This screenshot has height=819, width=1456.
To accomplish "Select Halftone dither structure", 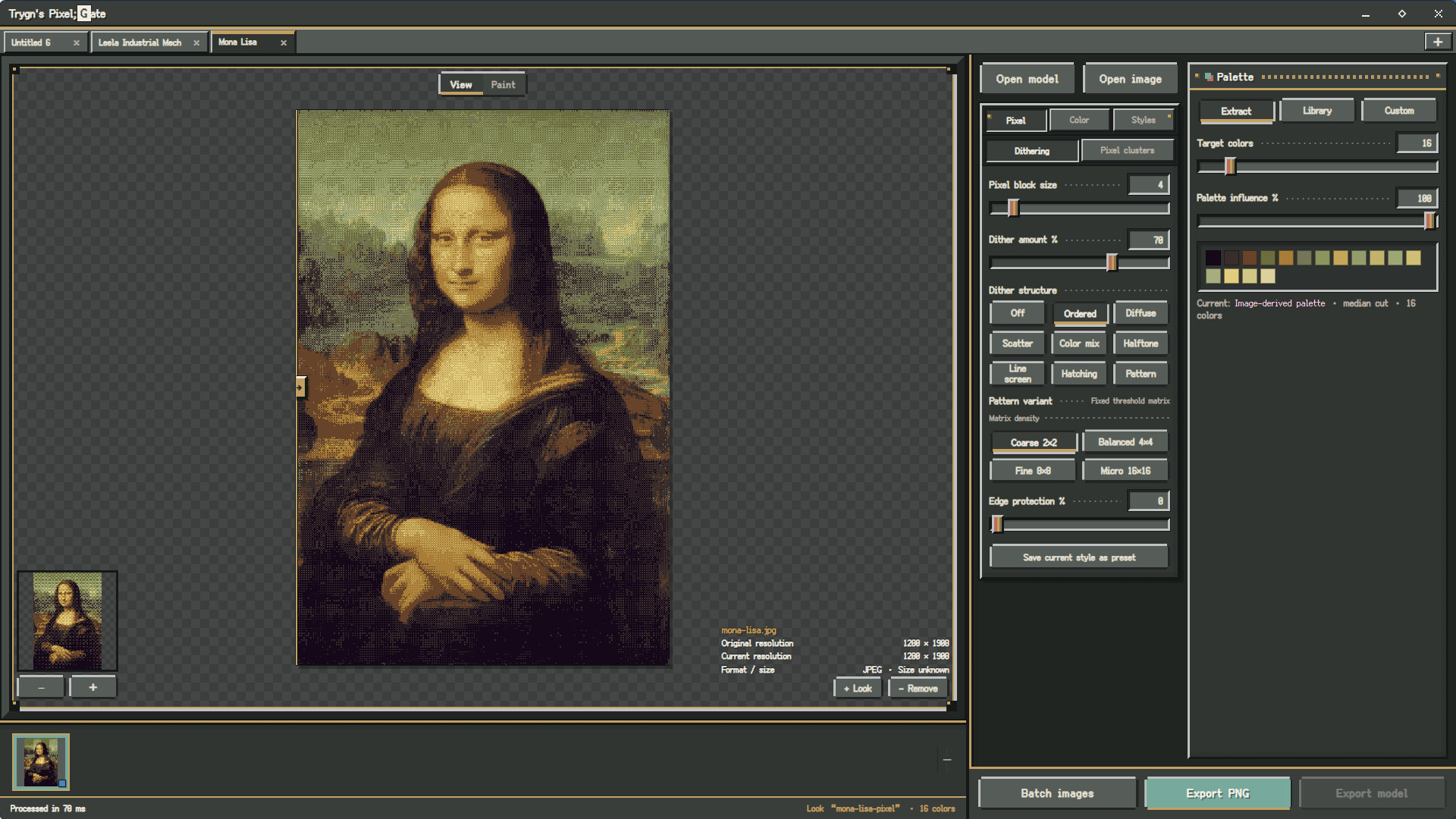I will point(1141,344).
